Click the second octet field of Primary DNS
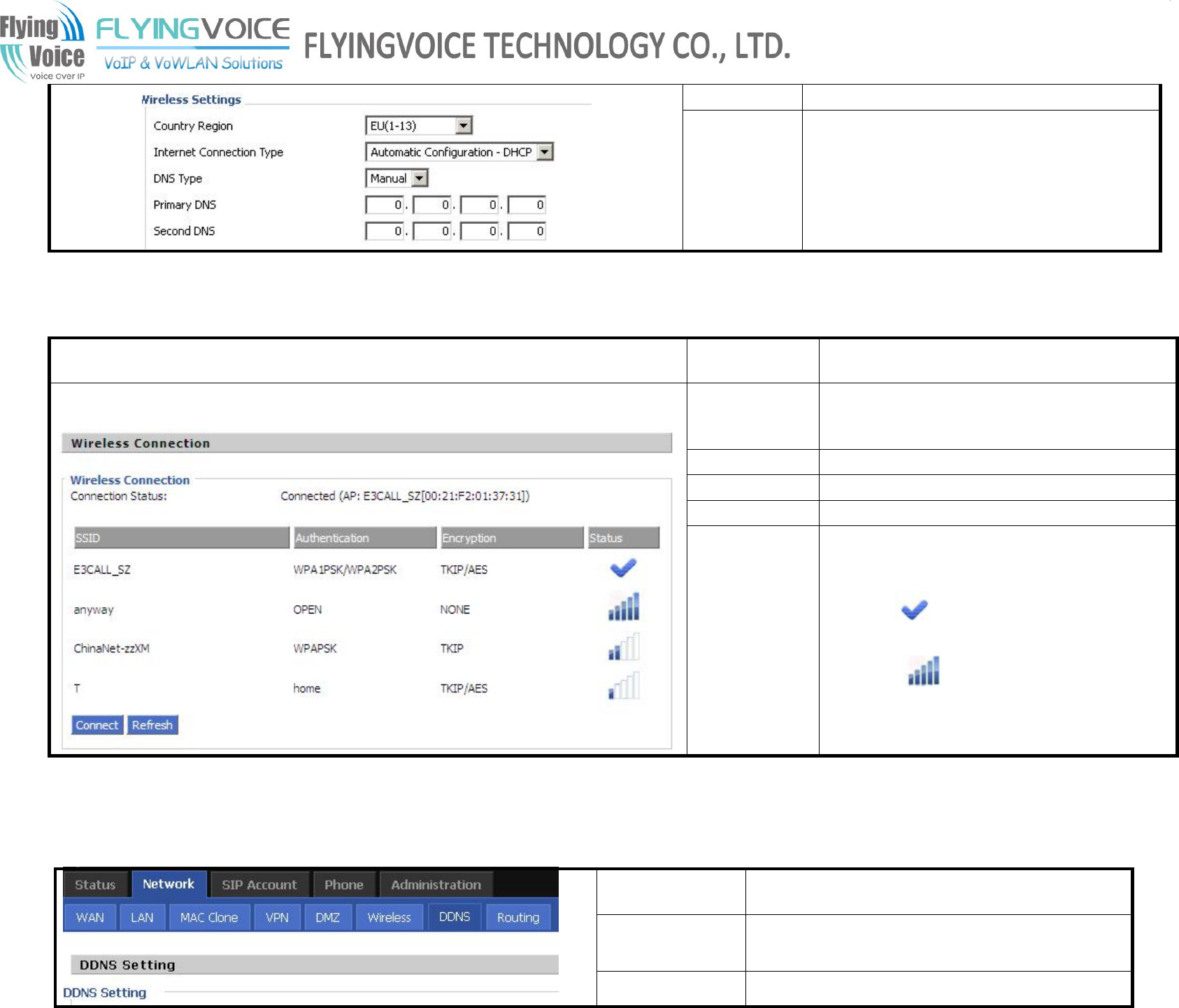Viewport: 1179px width, 1008px height. click(432, 205)
